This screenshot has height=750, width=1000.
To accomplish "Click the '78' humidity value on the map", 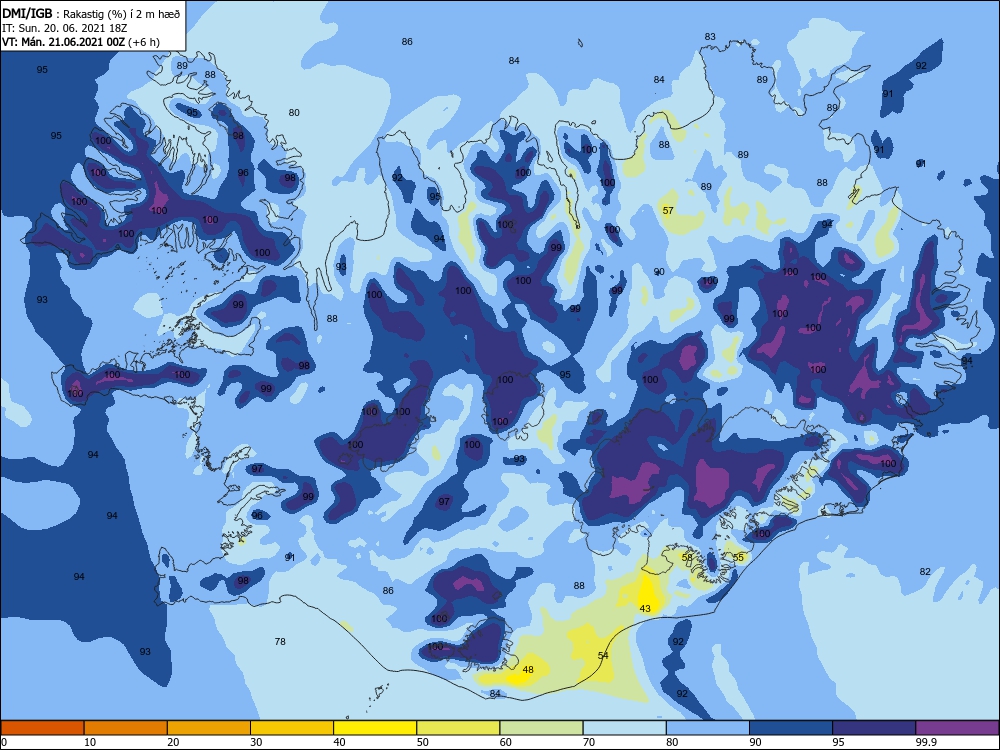I will 280,642.
